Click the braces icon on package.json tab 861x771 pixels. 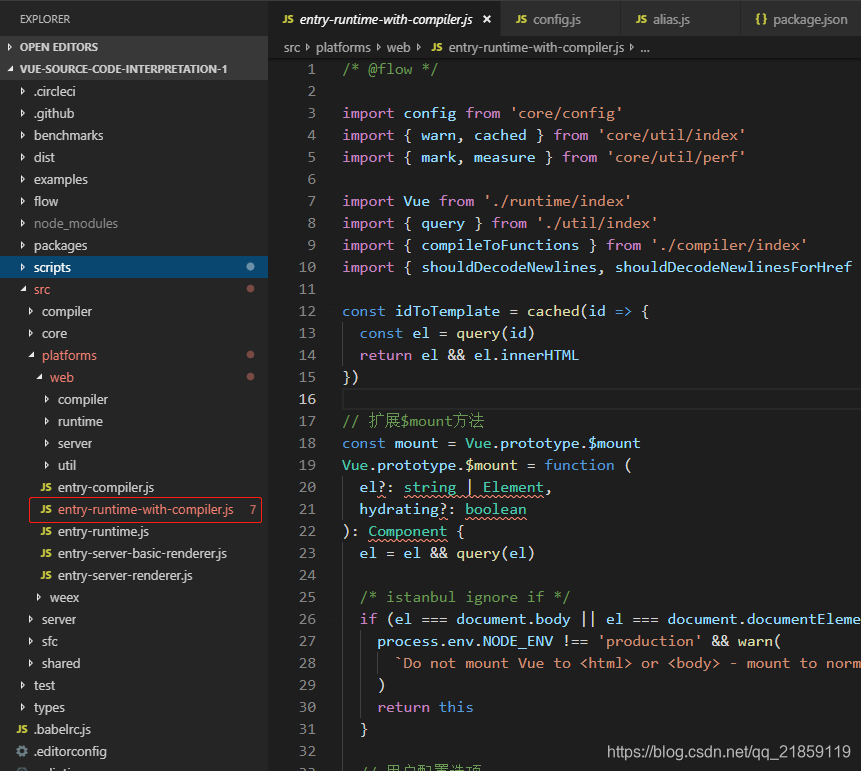click(x=761, y=19)
